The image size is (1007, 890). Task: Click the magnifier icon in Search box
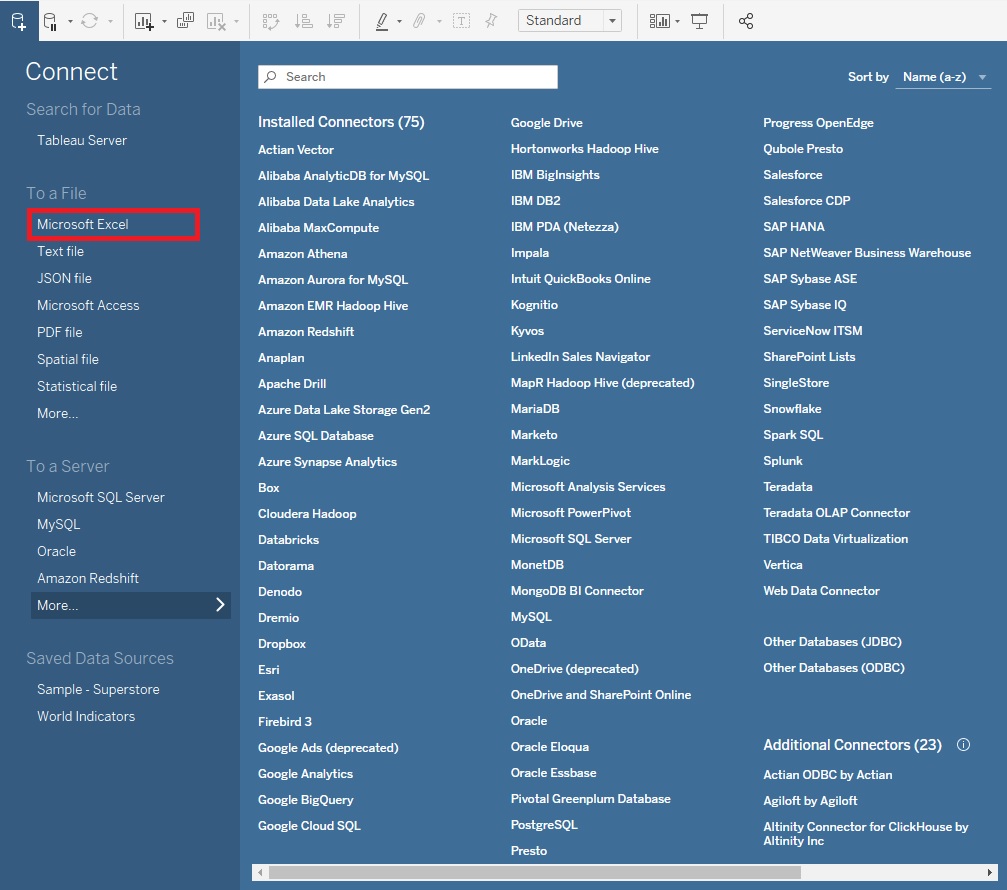coord(271,76)
